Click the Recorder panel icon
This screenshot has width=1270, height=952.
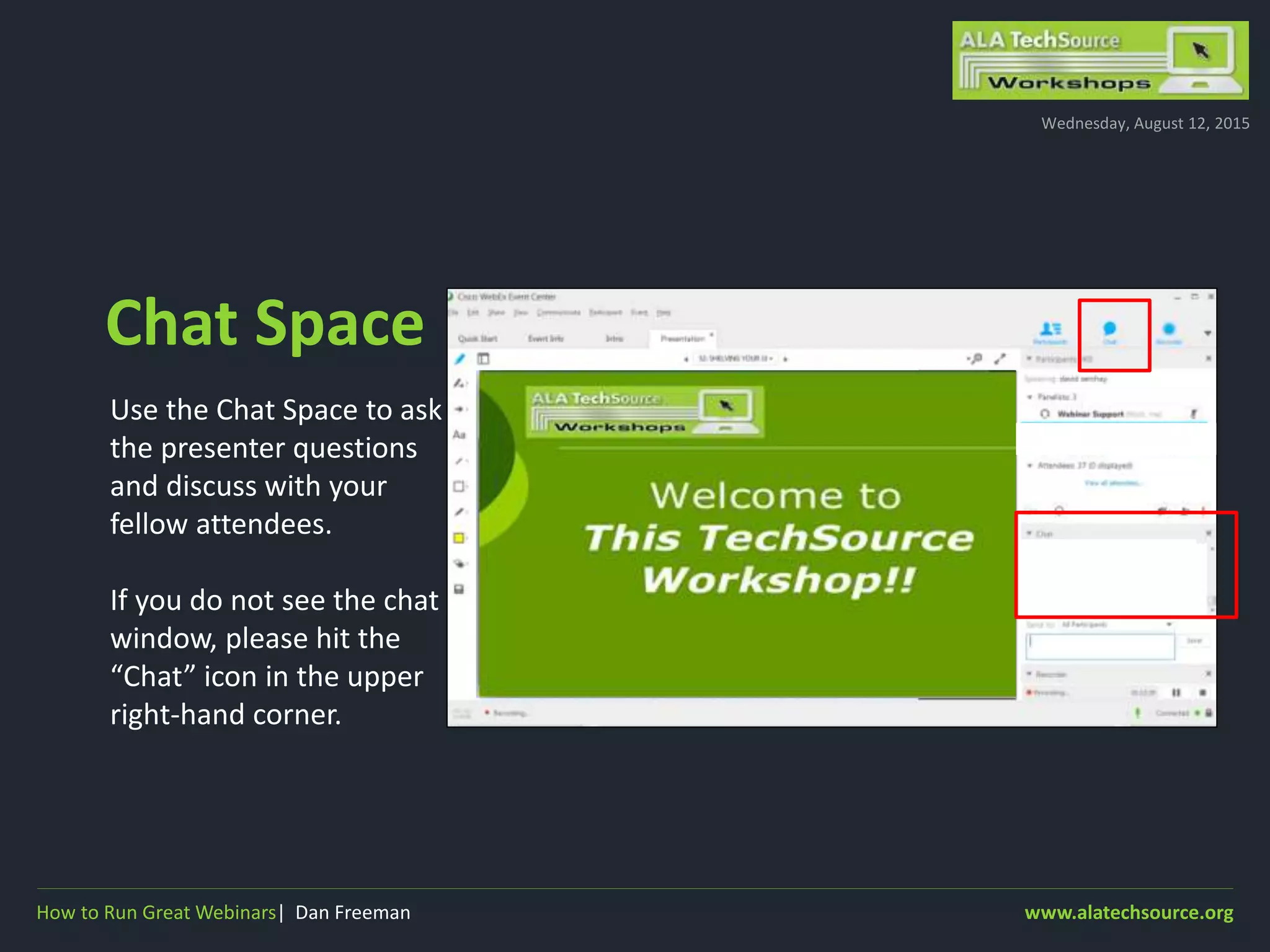click(1169, 330)
